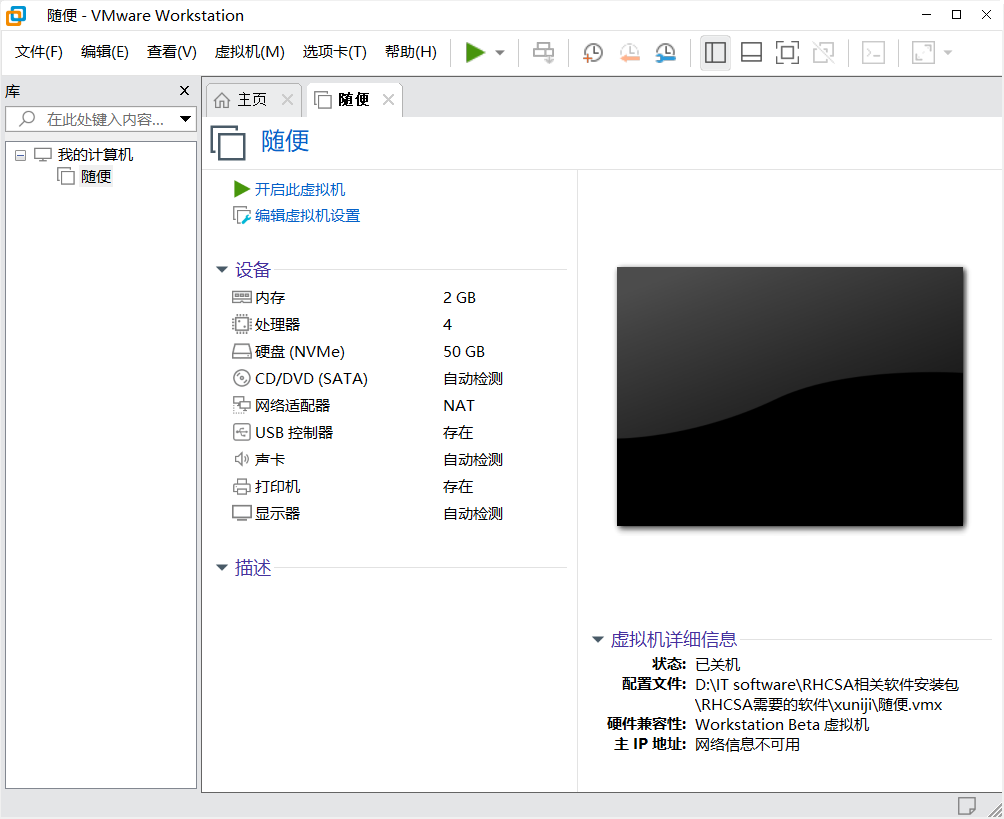Select 我的计算机 in the library tree
This screenshot has height=819, width=1004.
pyautogui.click(x=95, y=154)
